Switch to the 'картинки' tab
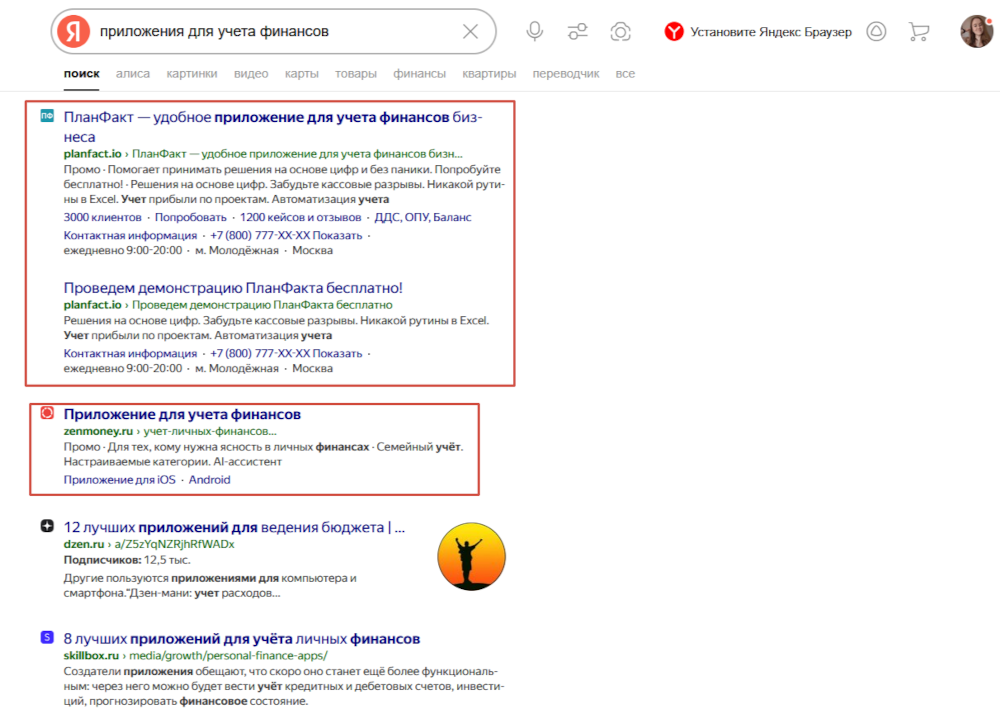 point(192,73)
